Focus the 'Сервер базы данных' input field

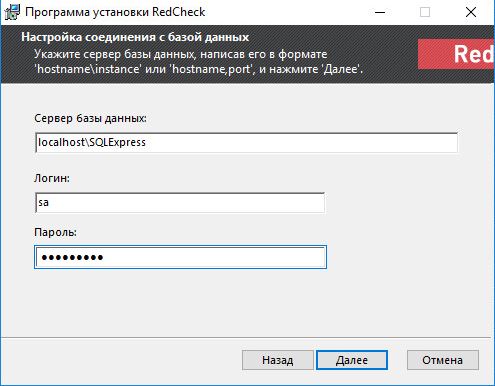point(247,143)
